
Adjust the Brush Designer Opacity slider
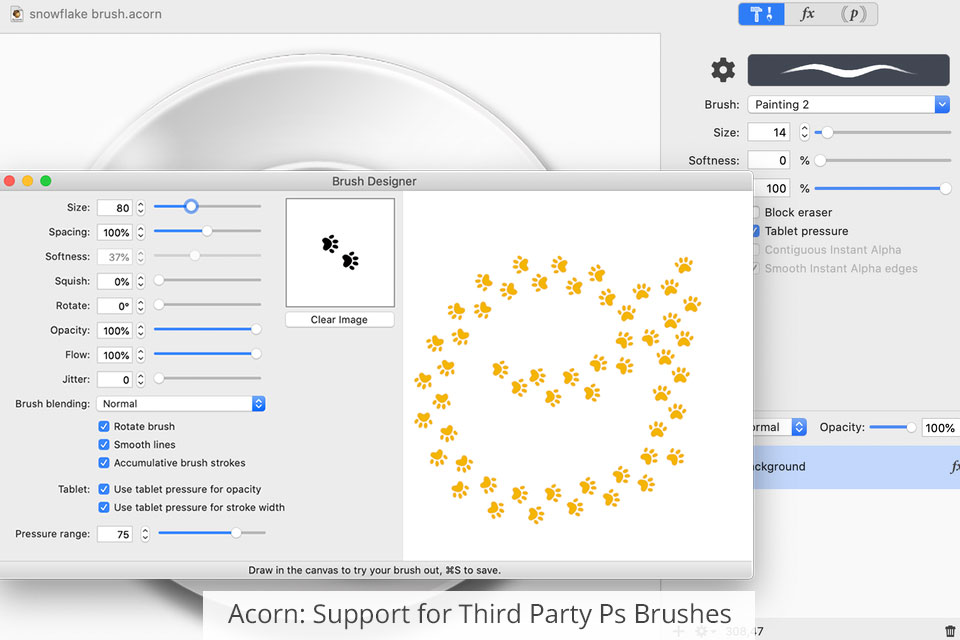click(207, 329)
